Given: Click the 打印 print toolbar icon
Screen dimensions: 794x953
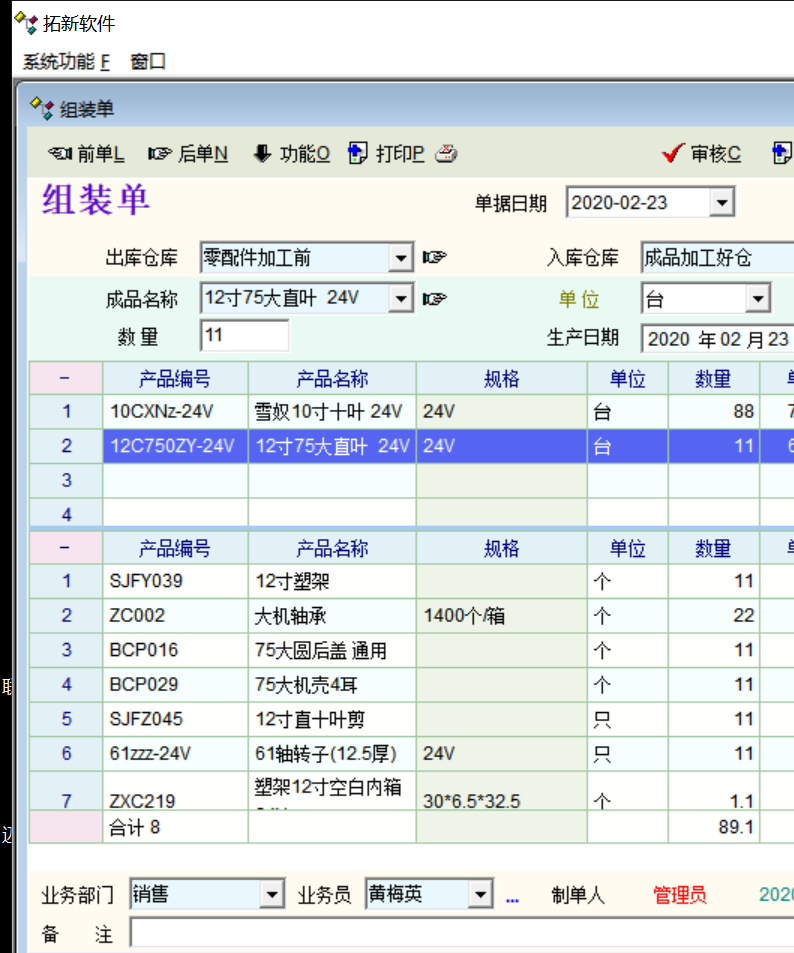Looking at the screenshot, I should click(x=358, y=154).
